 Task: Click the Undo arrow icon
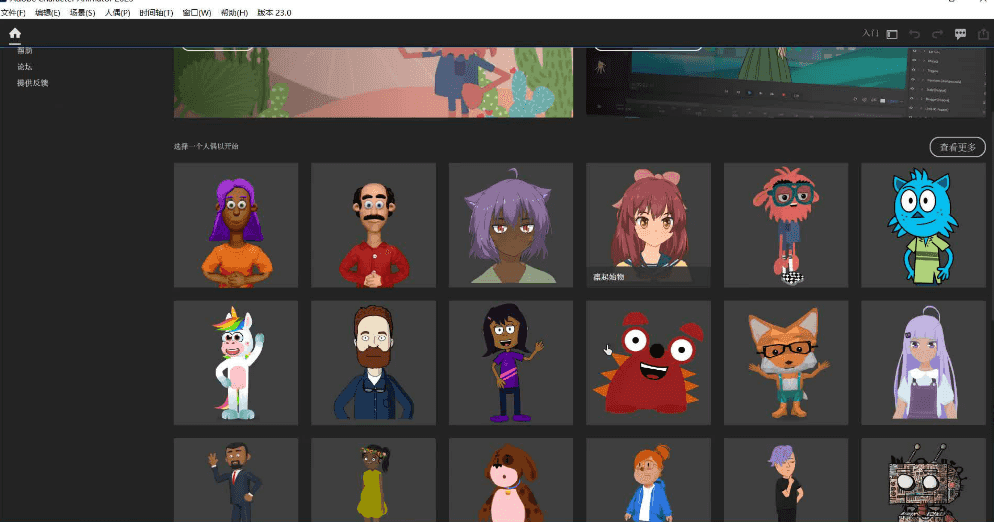(914, 34)
